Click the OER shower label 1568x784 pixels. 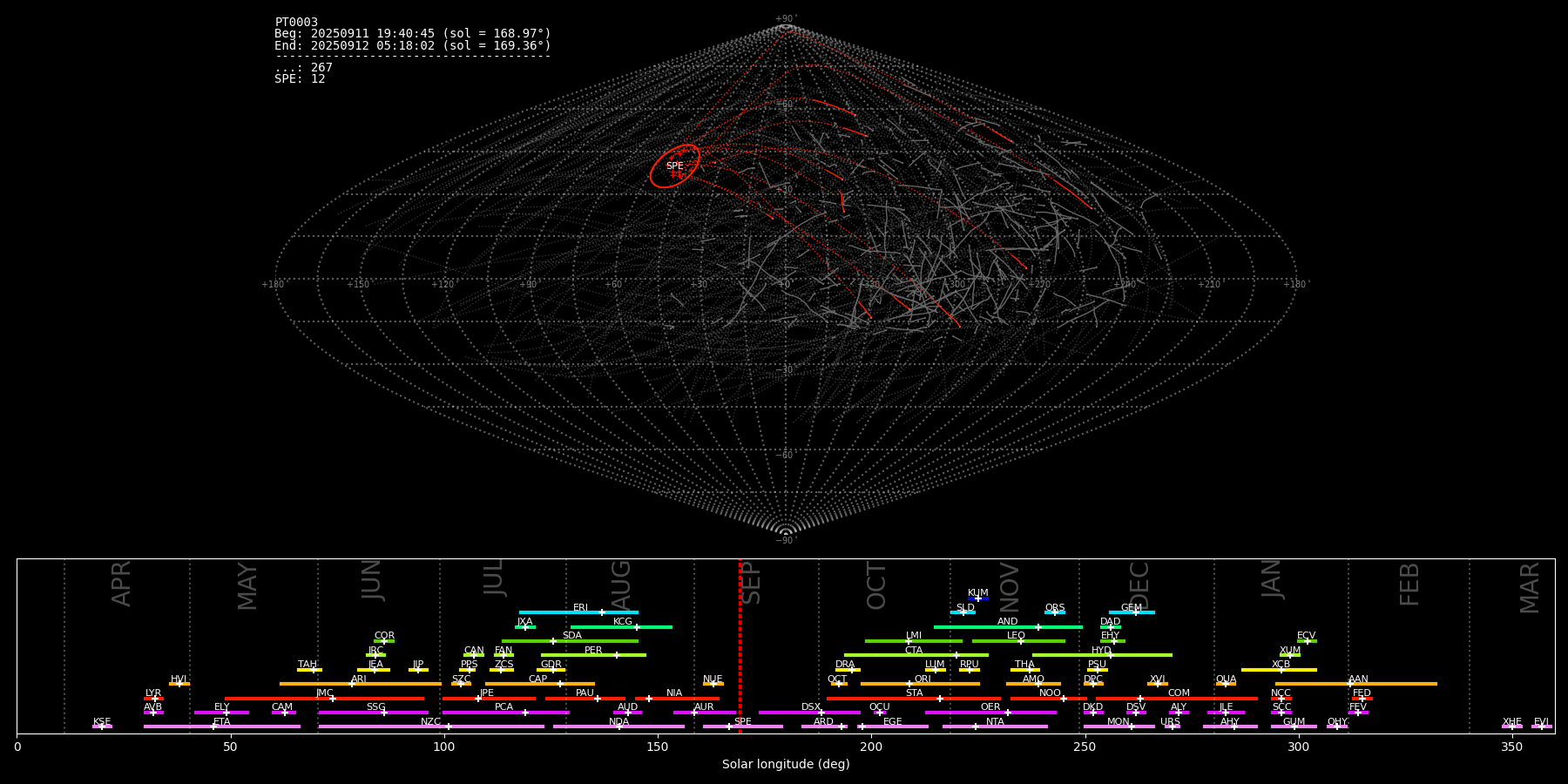point(990,706)
